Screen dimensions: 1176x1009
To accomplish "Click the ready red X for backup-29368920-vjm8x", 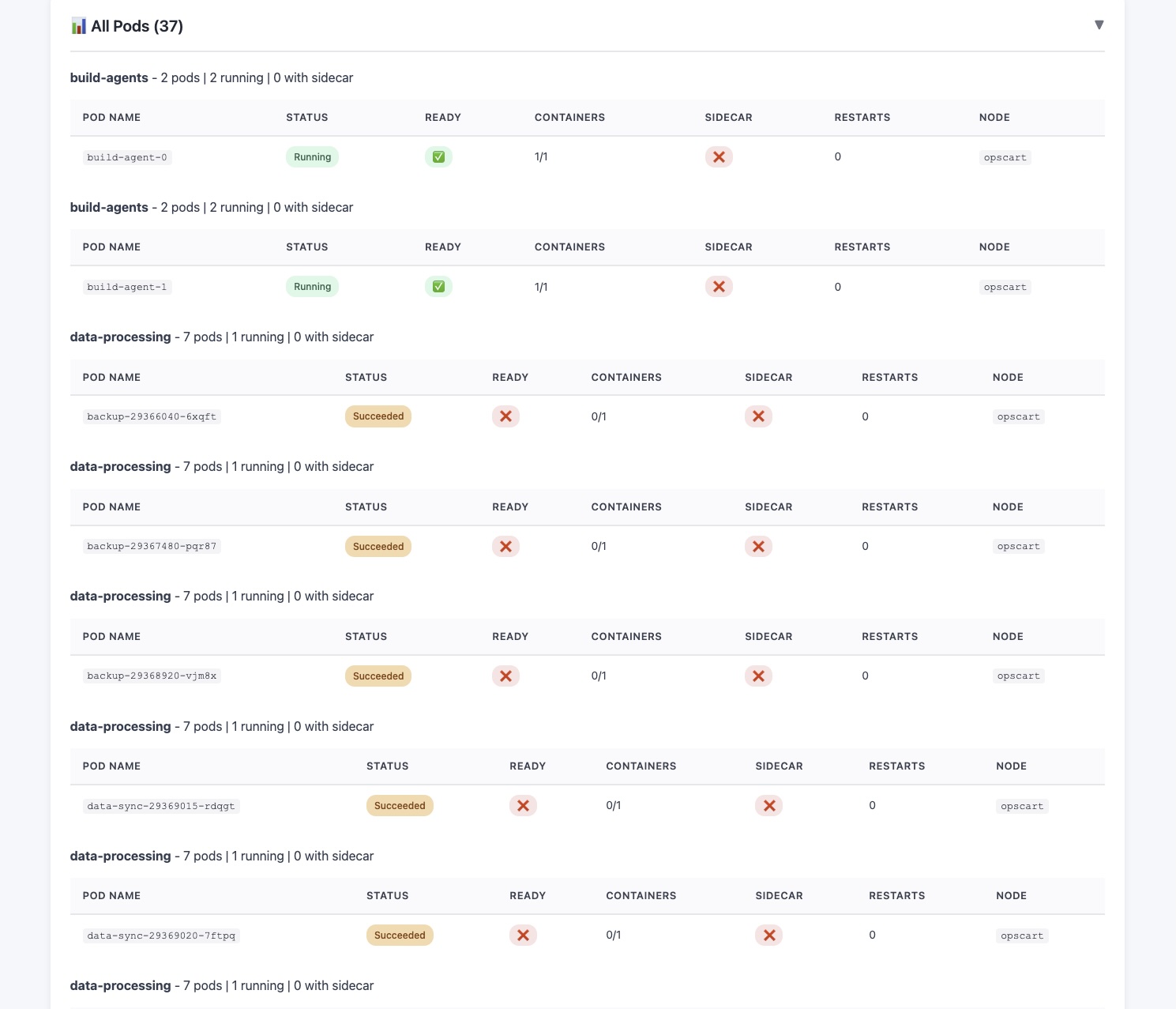I will coord(505,676).
